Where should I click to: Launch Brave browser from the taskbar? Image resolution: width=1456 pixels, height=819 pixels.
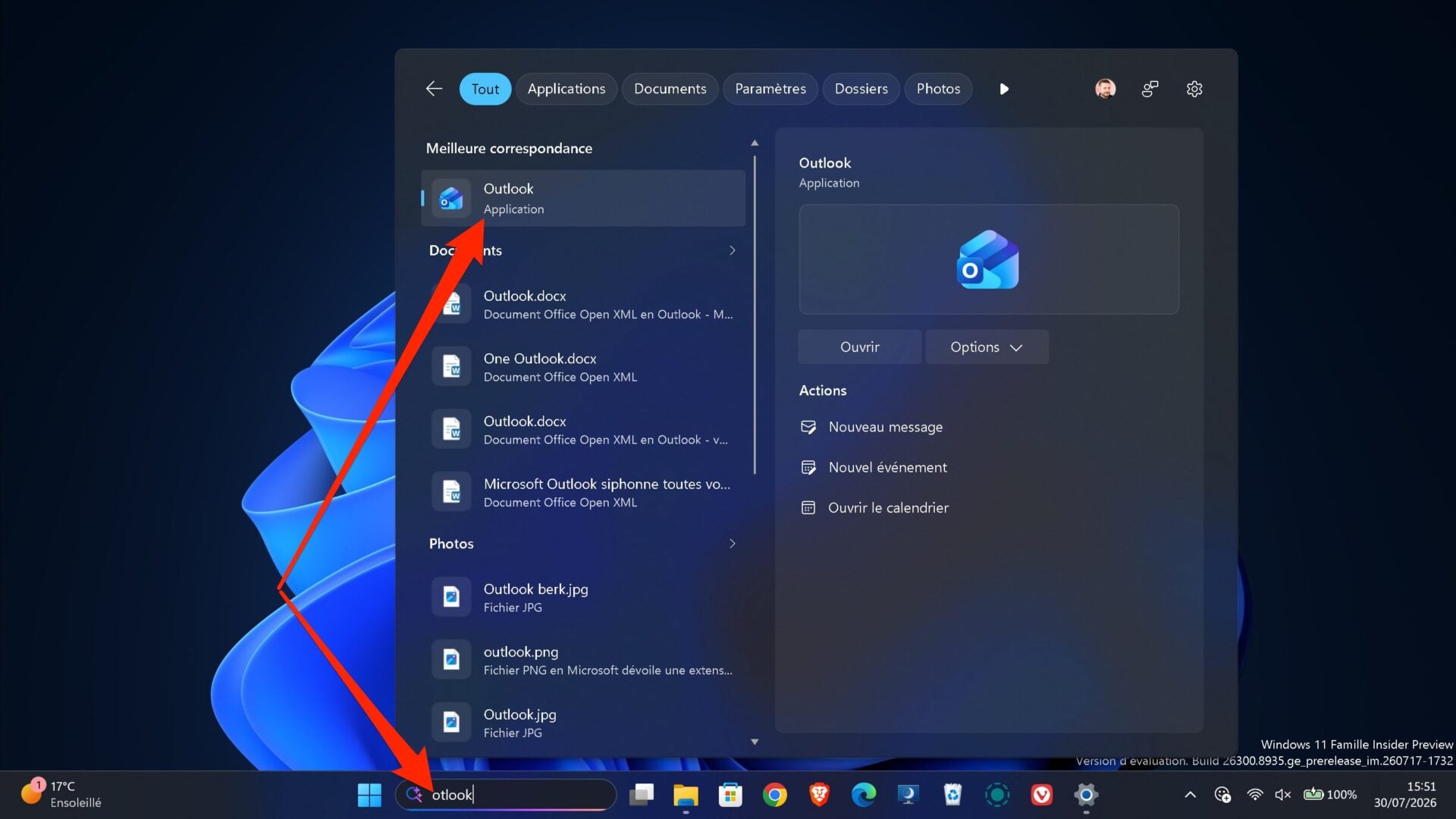point(819,794)
